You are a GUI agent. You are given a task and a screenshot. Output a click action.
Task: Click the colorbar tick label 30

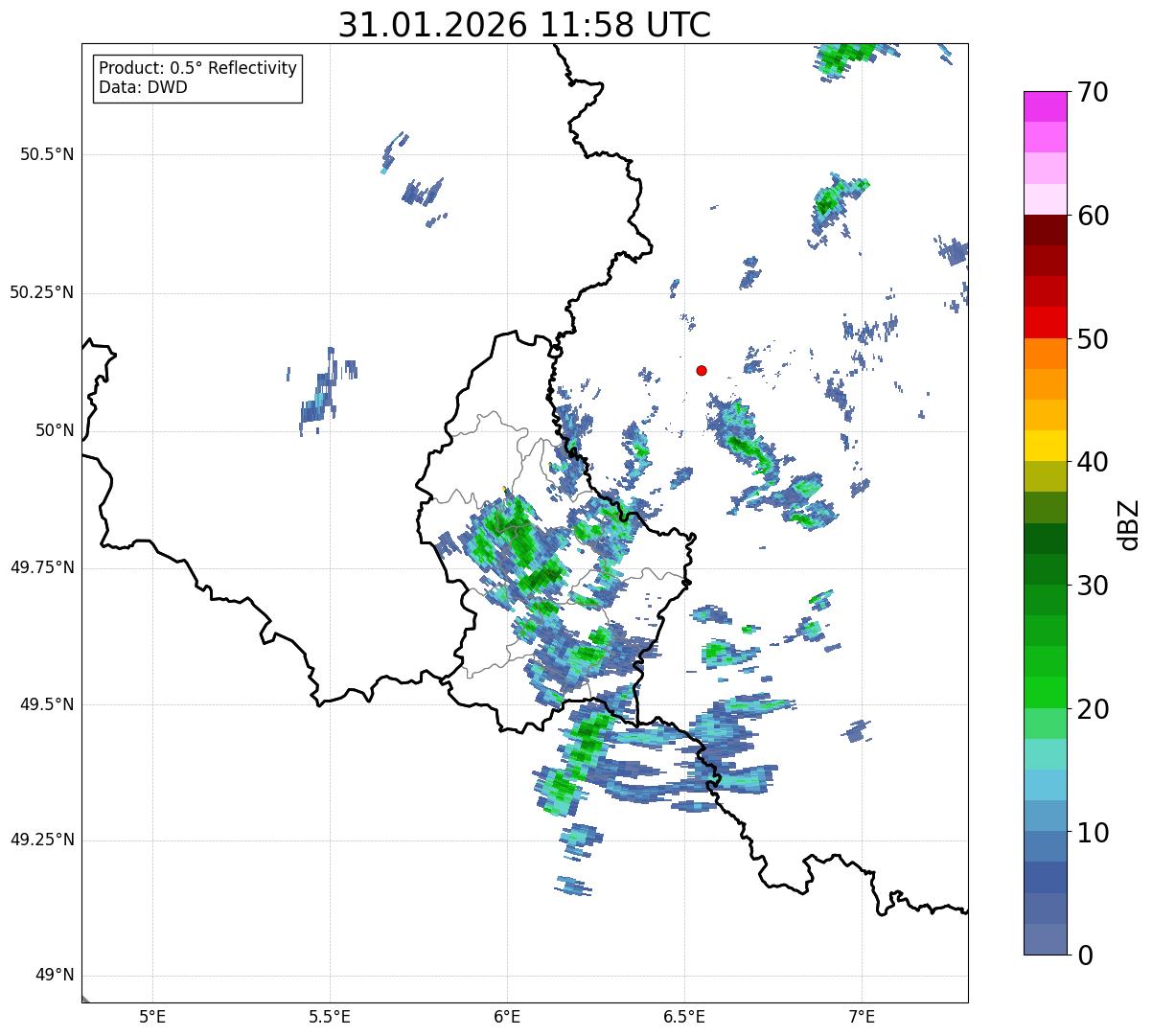point(1093,586)
